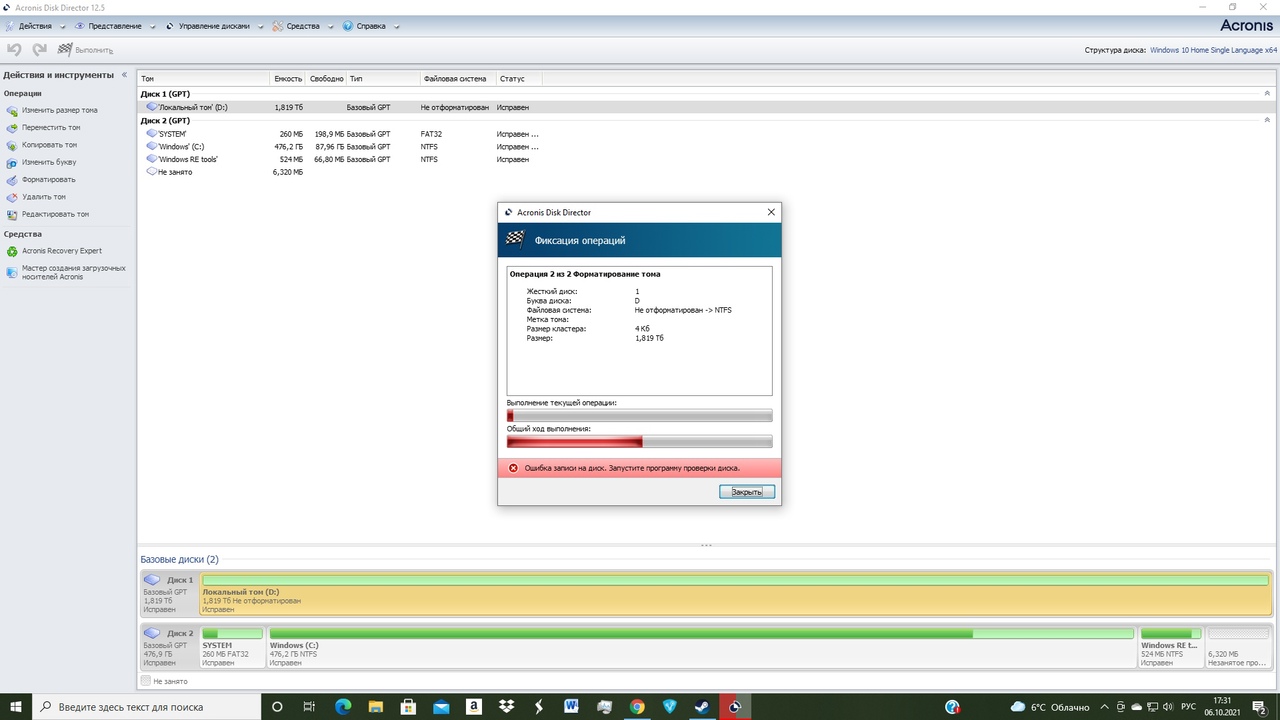Sort volumes by the Том column header

click(204, 78)
